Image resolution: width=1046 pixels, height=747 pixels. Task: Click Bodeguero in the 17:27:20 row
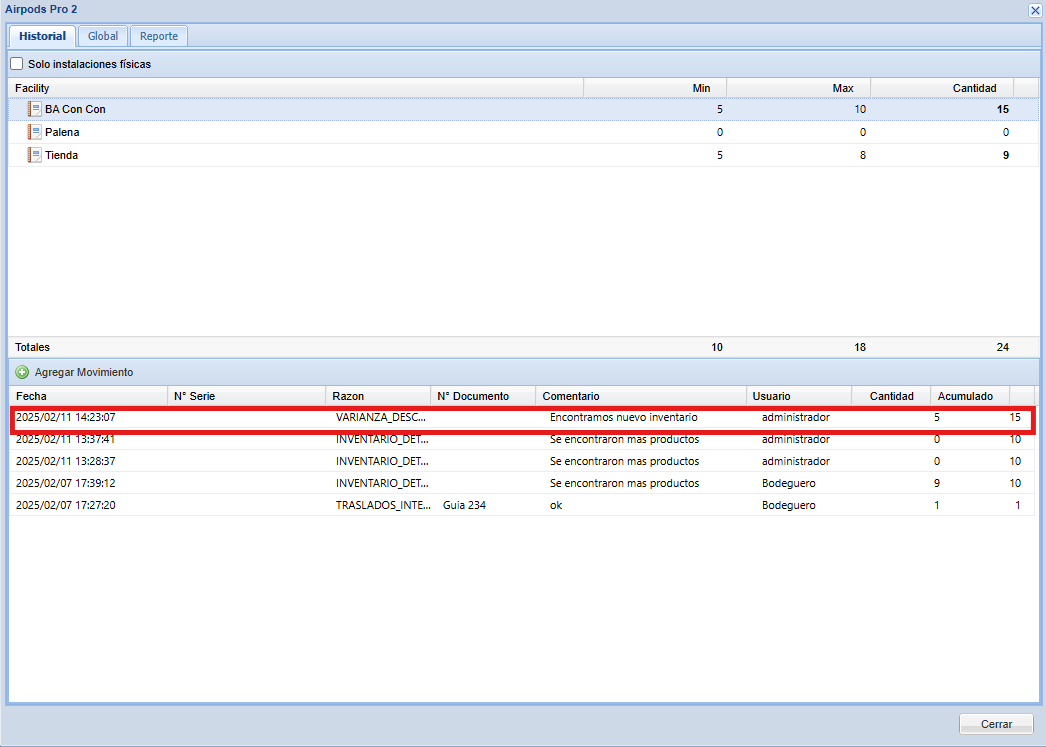click(x=789, y=506)
